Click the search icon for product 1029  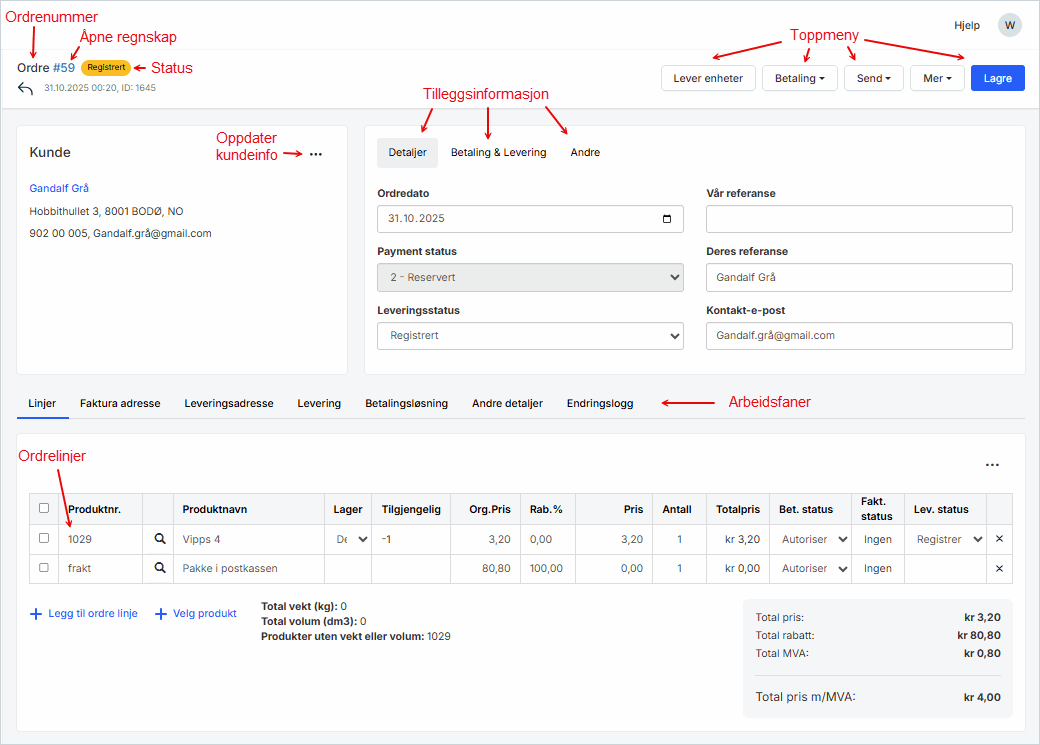(158, 539)
